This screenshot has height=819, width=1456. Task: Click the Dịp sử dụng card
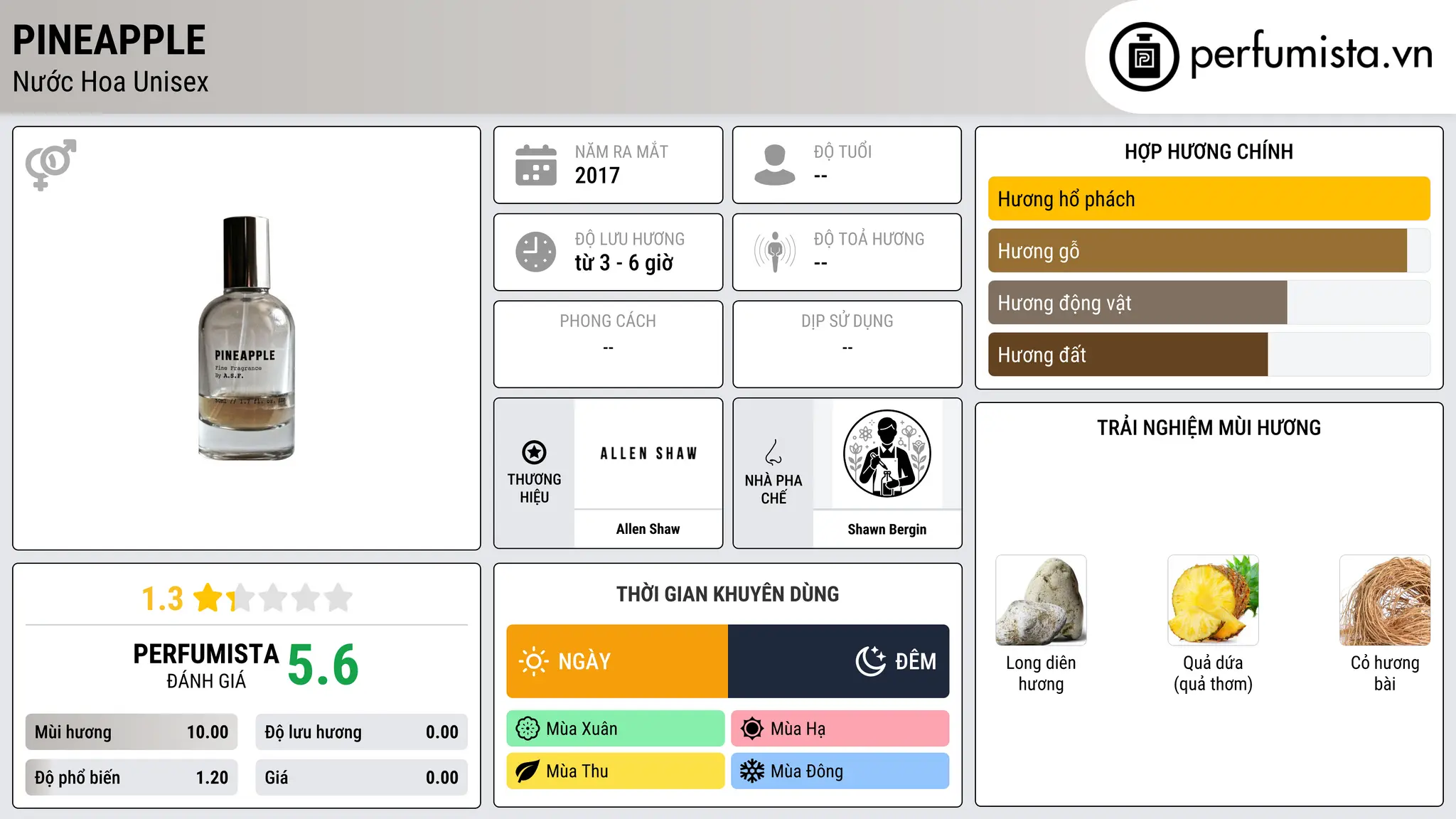pos(847,344)
